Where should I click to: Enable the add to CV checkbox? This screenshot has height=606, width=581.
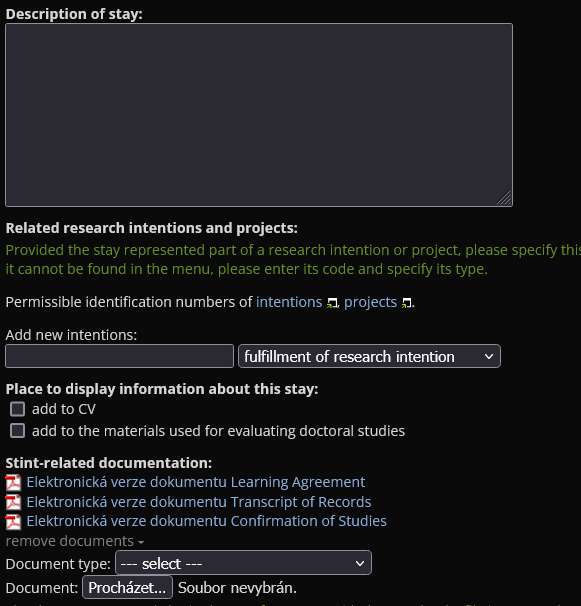point(17,409)
